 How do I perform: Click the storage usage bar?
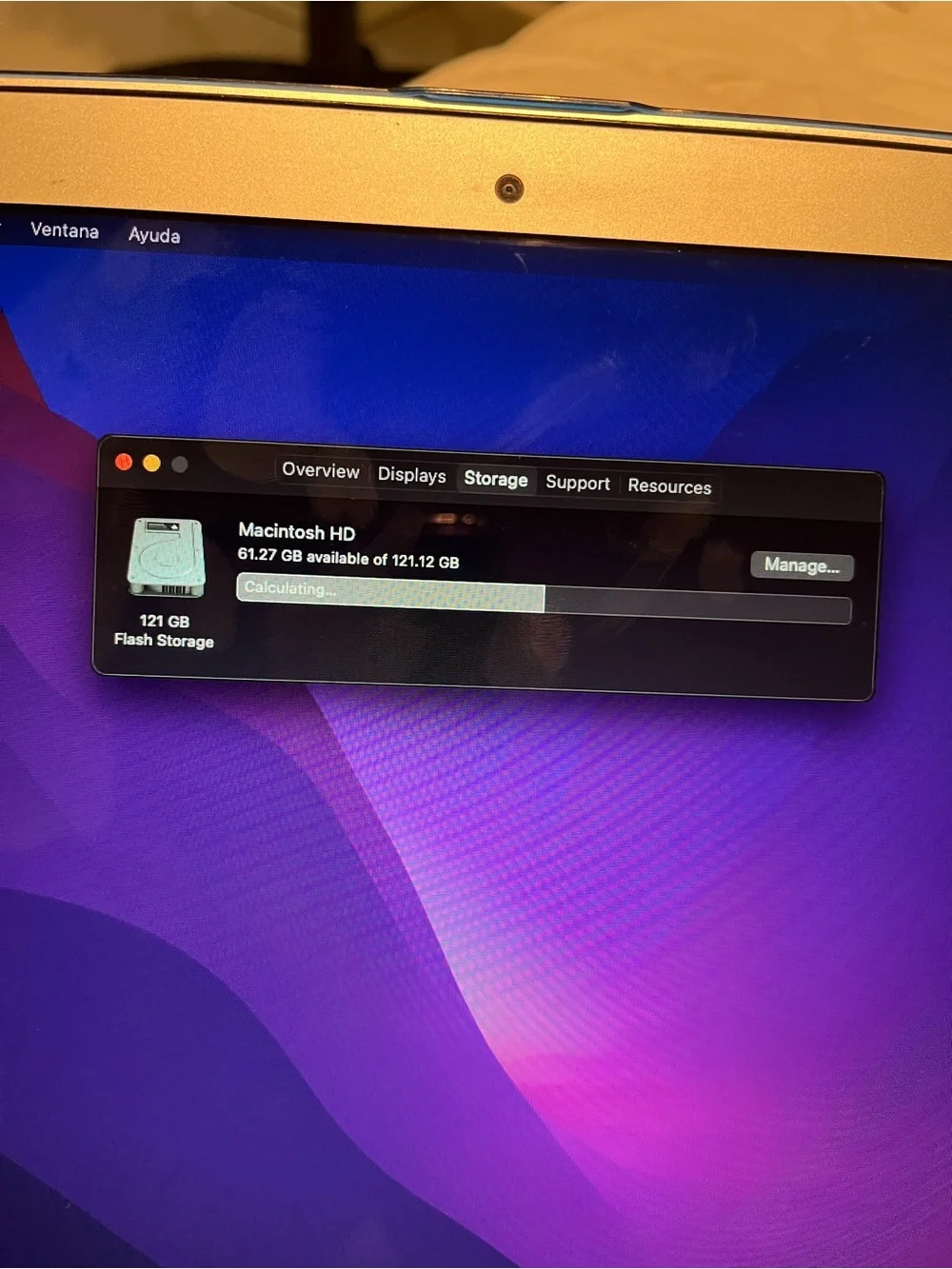pyautogui.click(x=544, y=600)
